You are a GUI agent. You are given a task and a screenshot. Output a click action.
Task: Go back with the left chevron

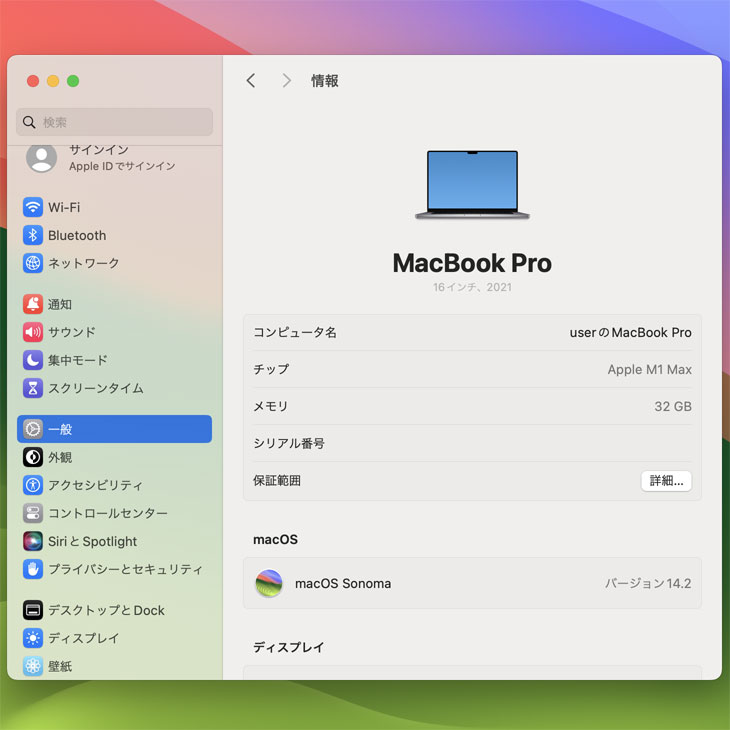(x=251, y=81)
